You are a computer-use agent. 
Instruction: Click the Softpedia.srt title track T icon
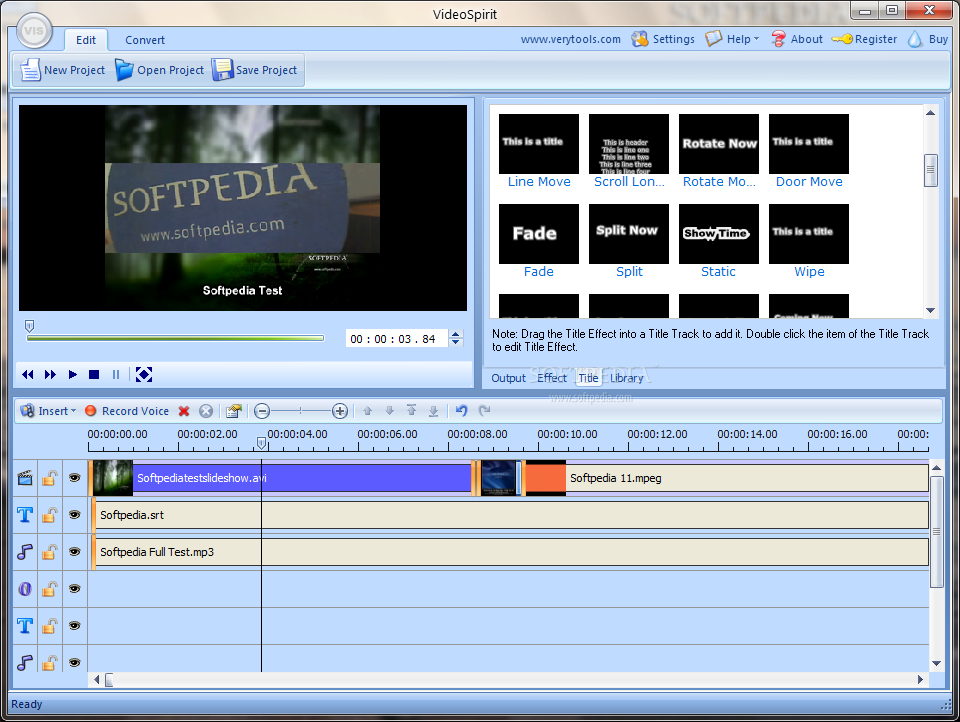point(25,514)
